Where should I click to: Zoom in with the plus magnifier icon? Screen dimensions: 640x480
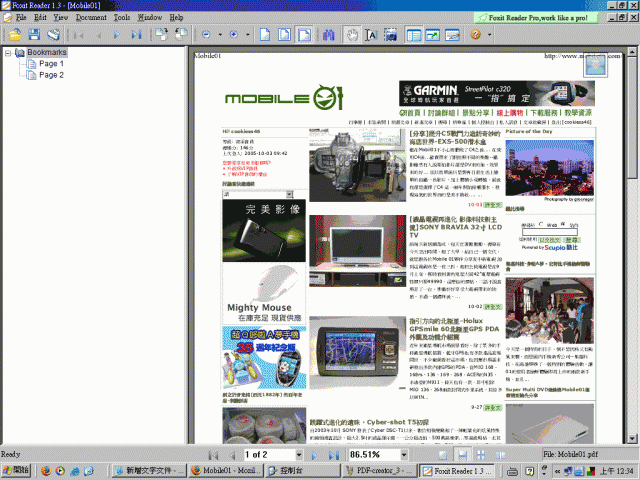click(x=234, y=35)
